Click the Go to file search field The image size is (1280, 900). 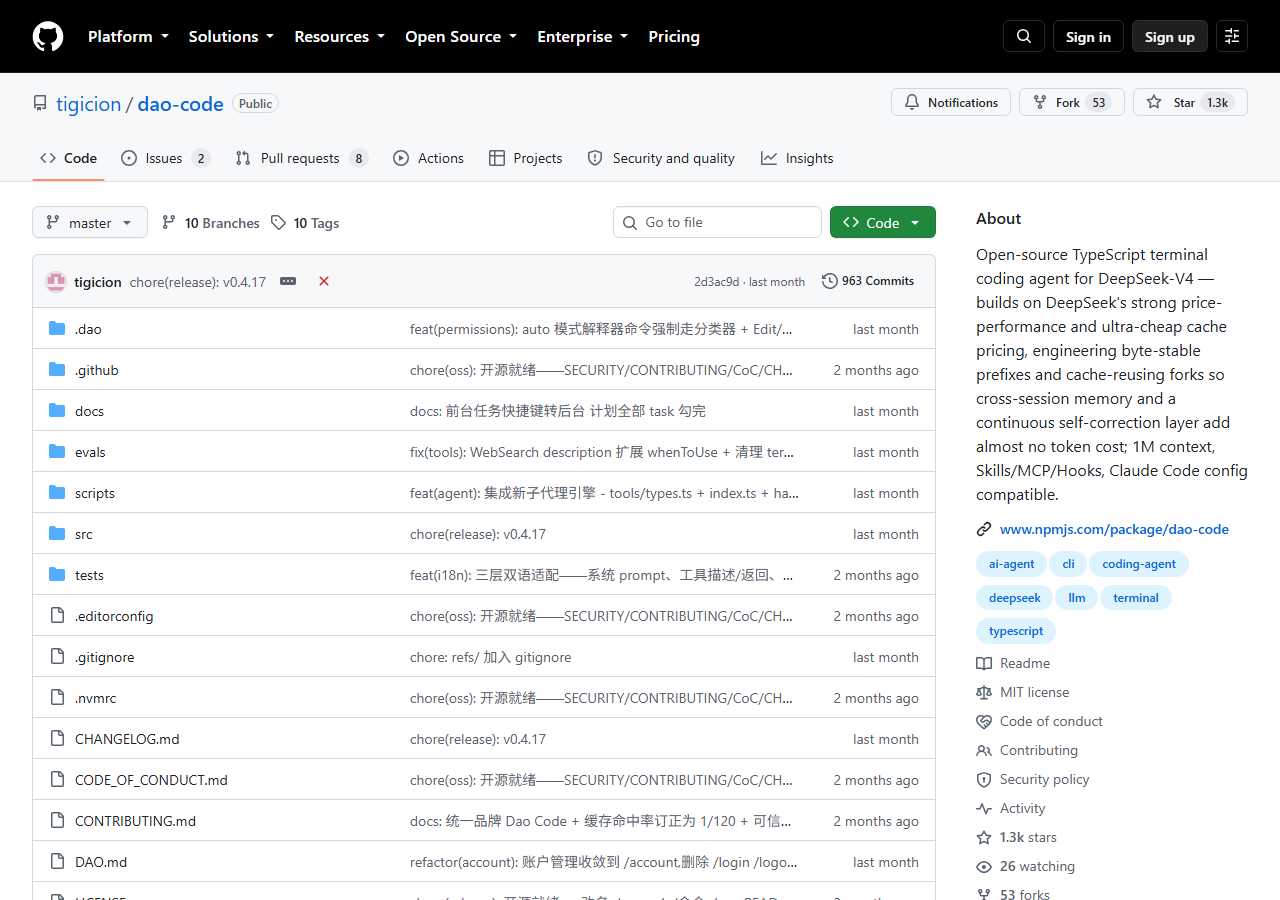[x=717, y=223]
